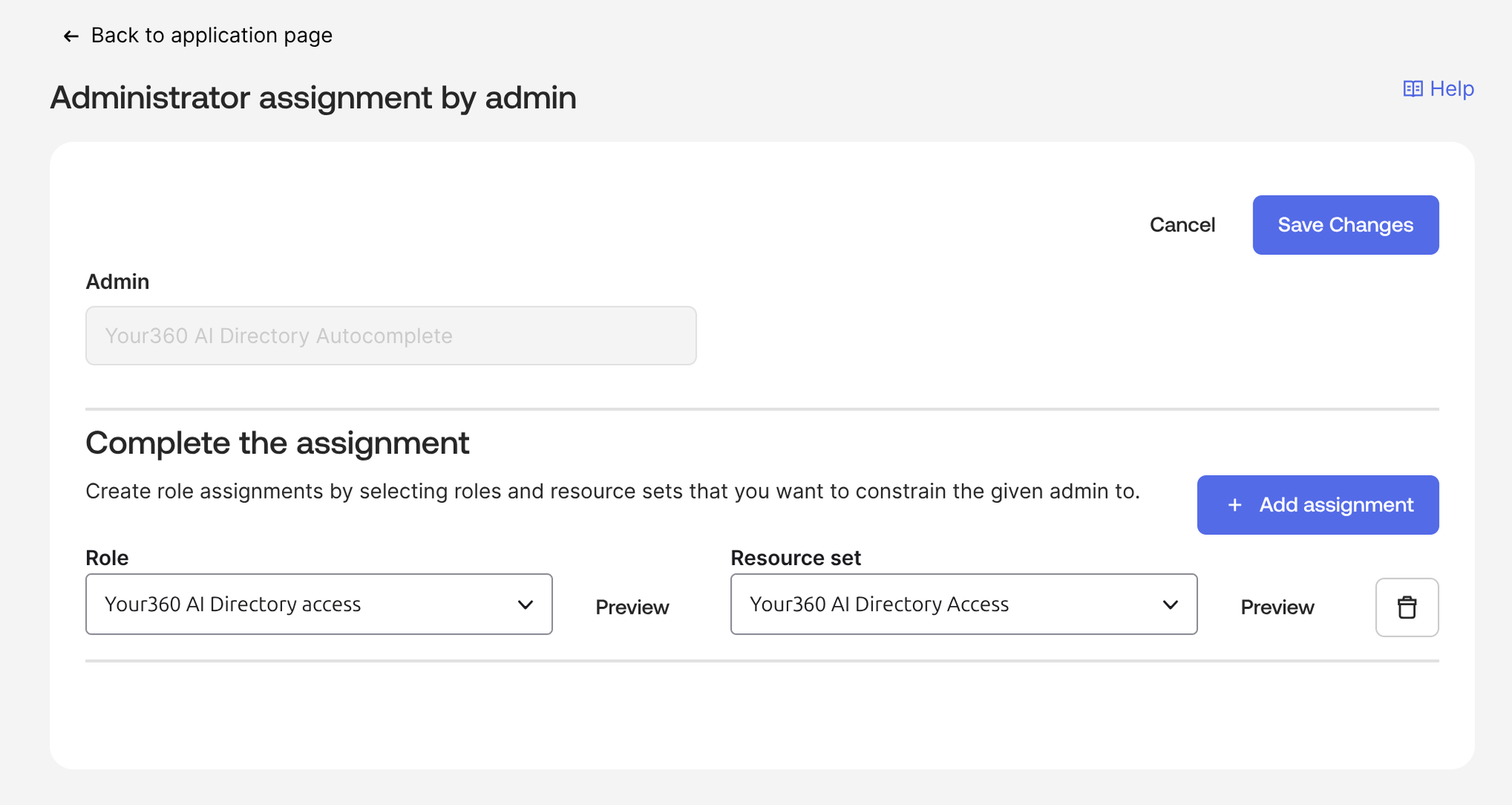The width and height of the screenshot is (1512, 805).
Task: Click the 'Resource set' field label
Action: 796,558
